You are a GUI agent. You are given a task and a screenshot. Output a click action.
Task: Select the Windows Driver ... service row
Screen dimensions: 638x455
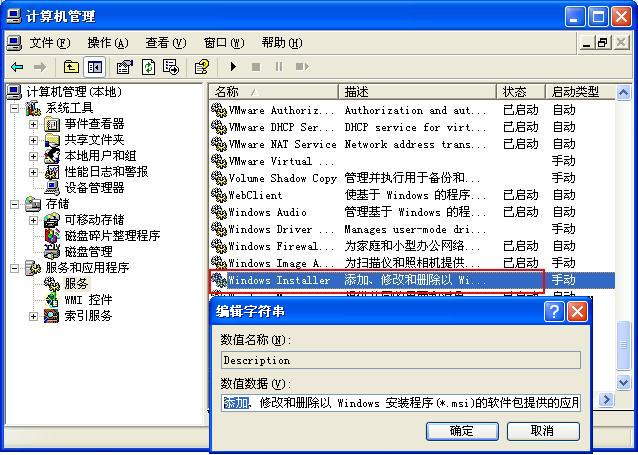click(412, 229)
